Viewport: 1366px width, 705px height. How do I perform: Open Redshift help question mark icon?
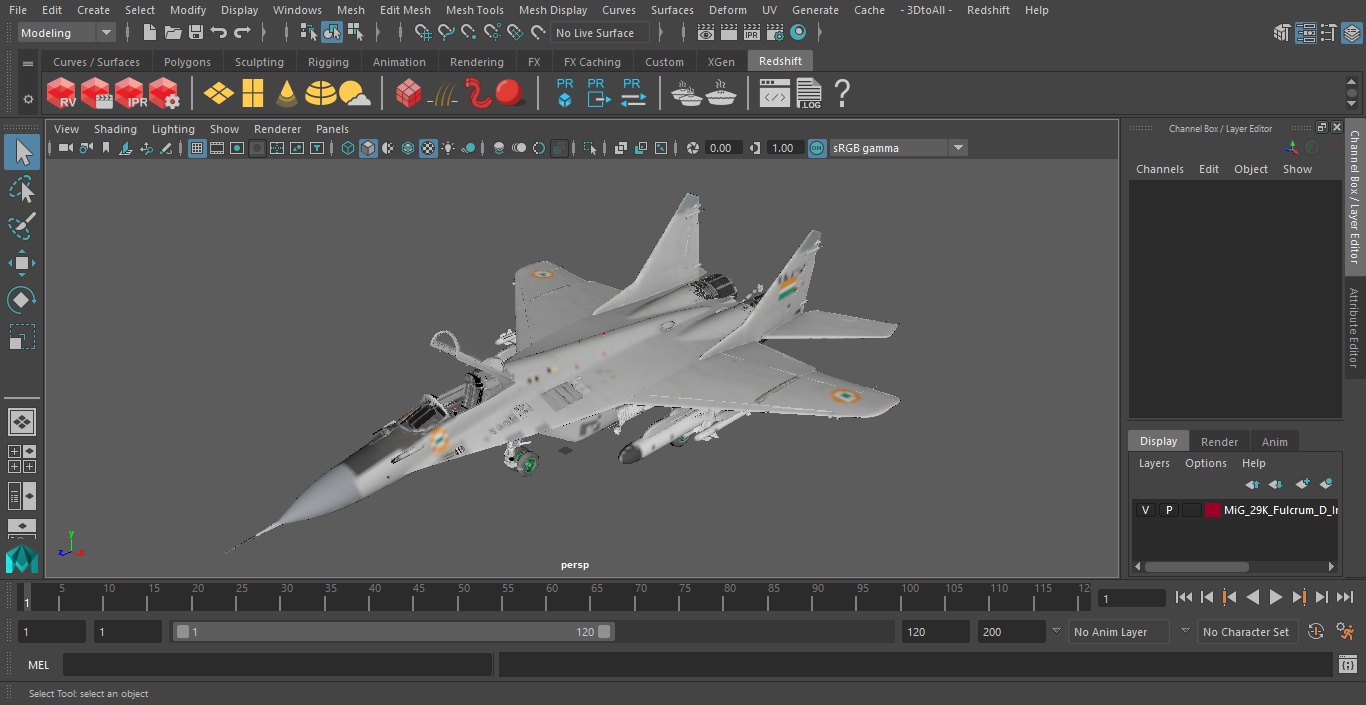[842, 94]
